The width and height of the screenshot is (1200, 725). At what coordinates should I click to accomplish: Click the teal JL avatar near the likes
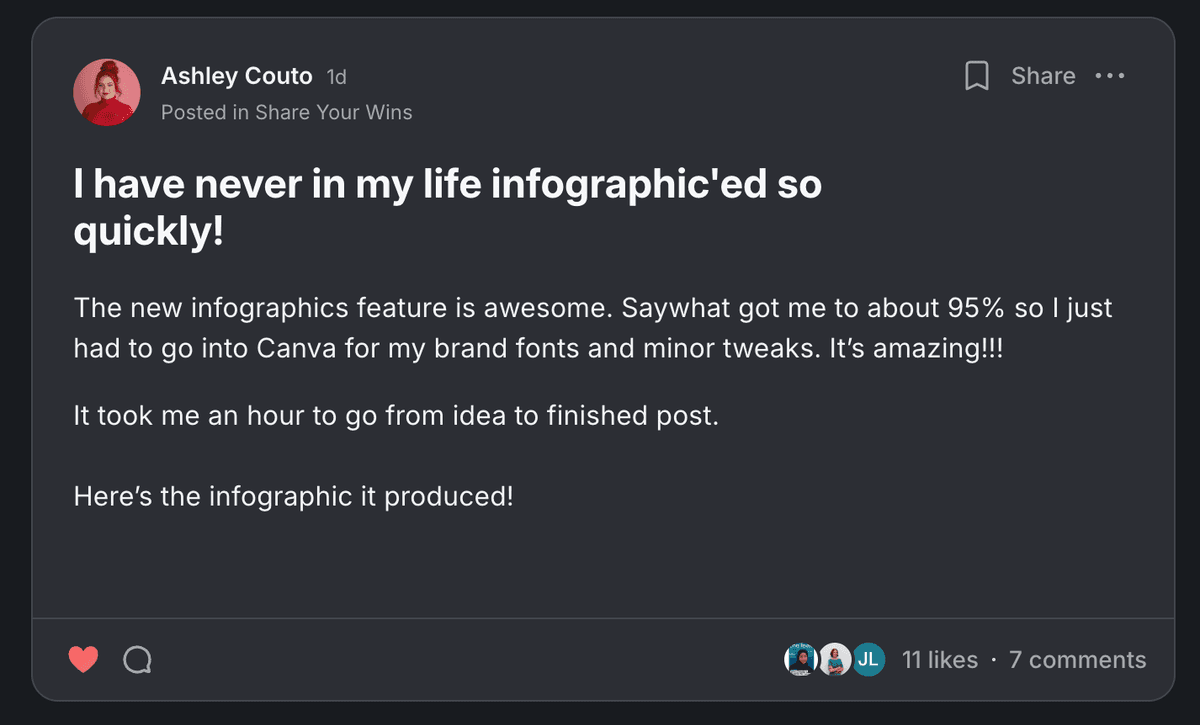click(867, 659)
